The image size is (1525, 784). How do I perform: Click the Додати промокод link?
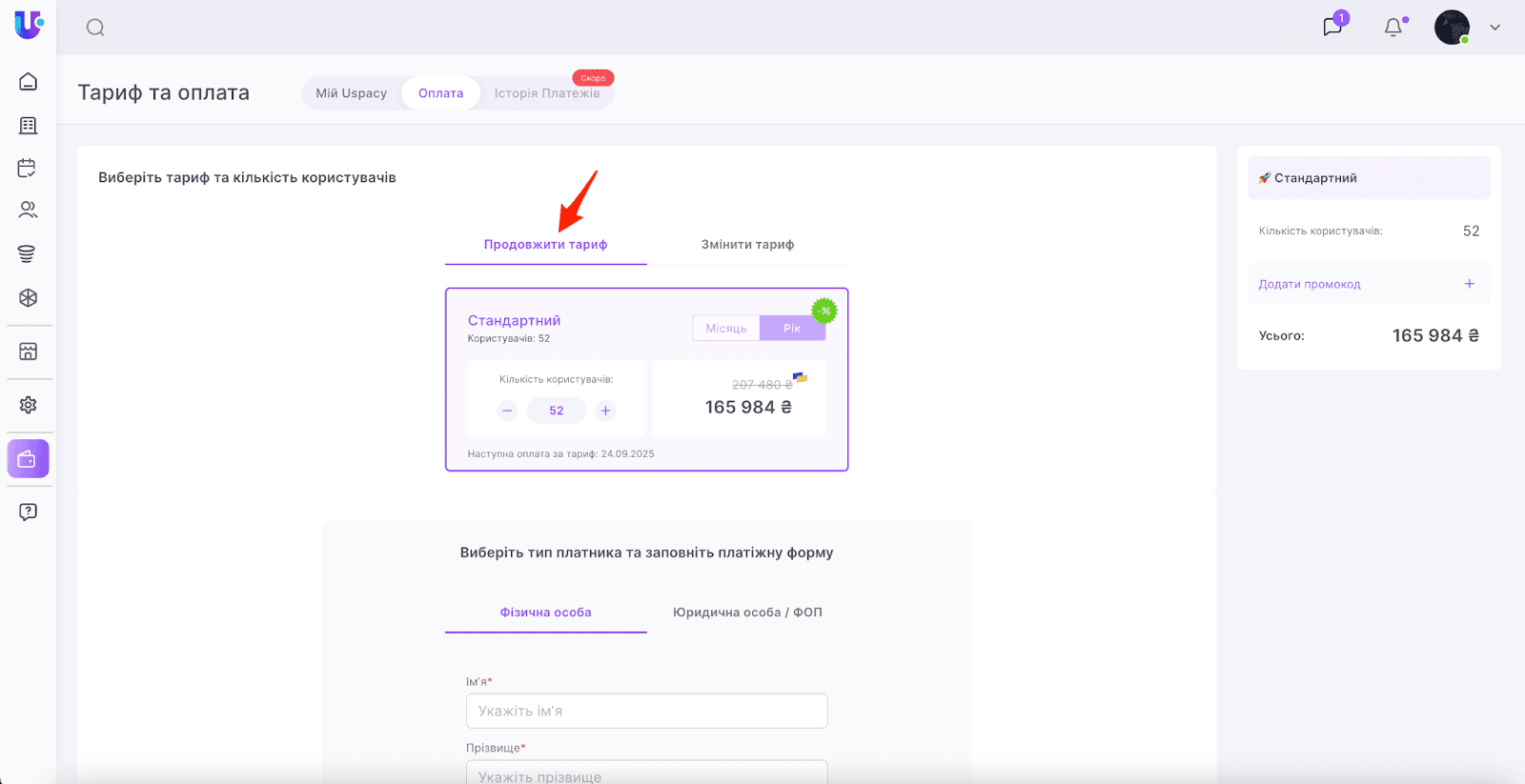tap(1310, 284)
